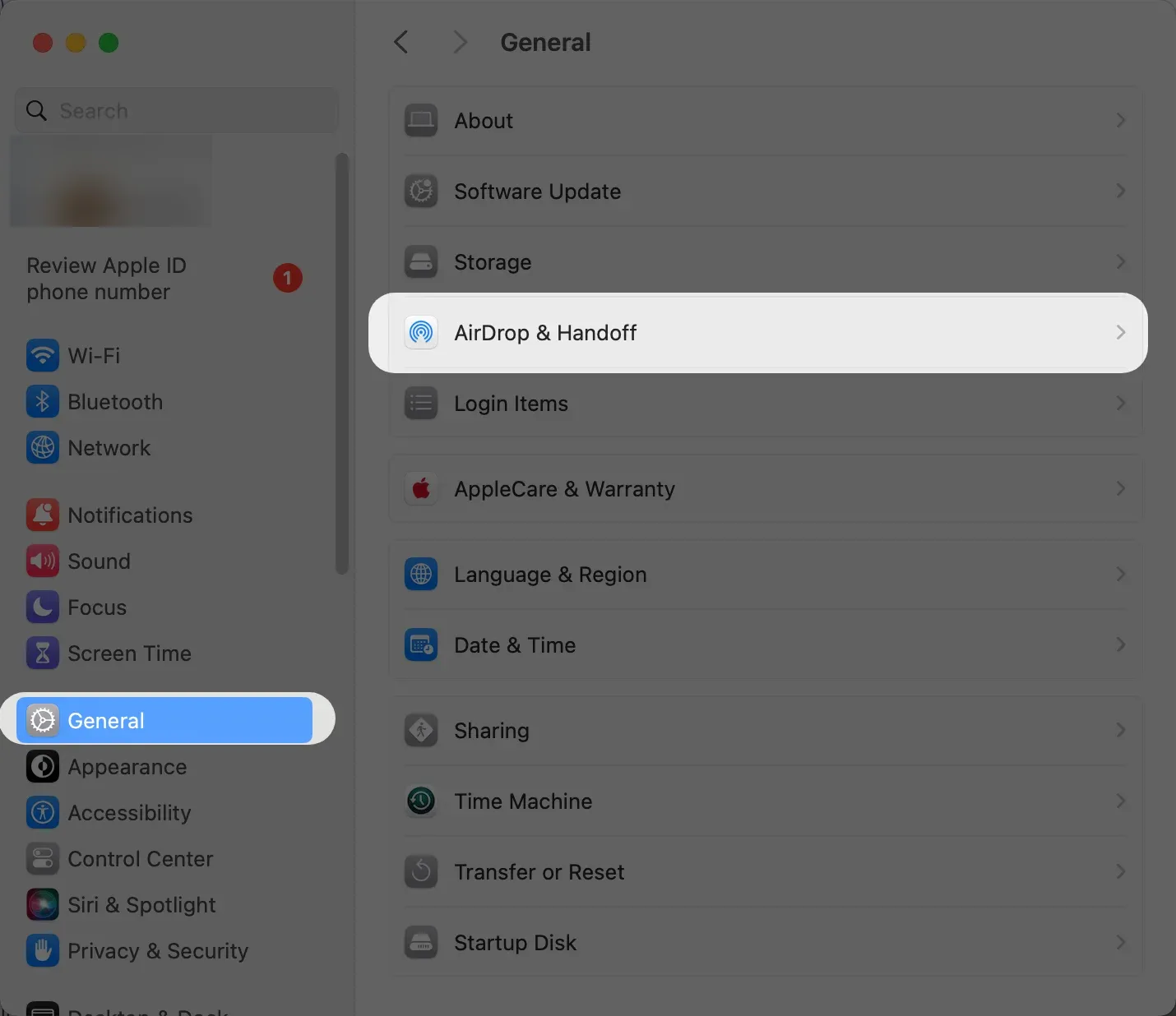Expand the About row chevron
This screenshot has width=1176, height=1016.
pos(1121,121)
